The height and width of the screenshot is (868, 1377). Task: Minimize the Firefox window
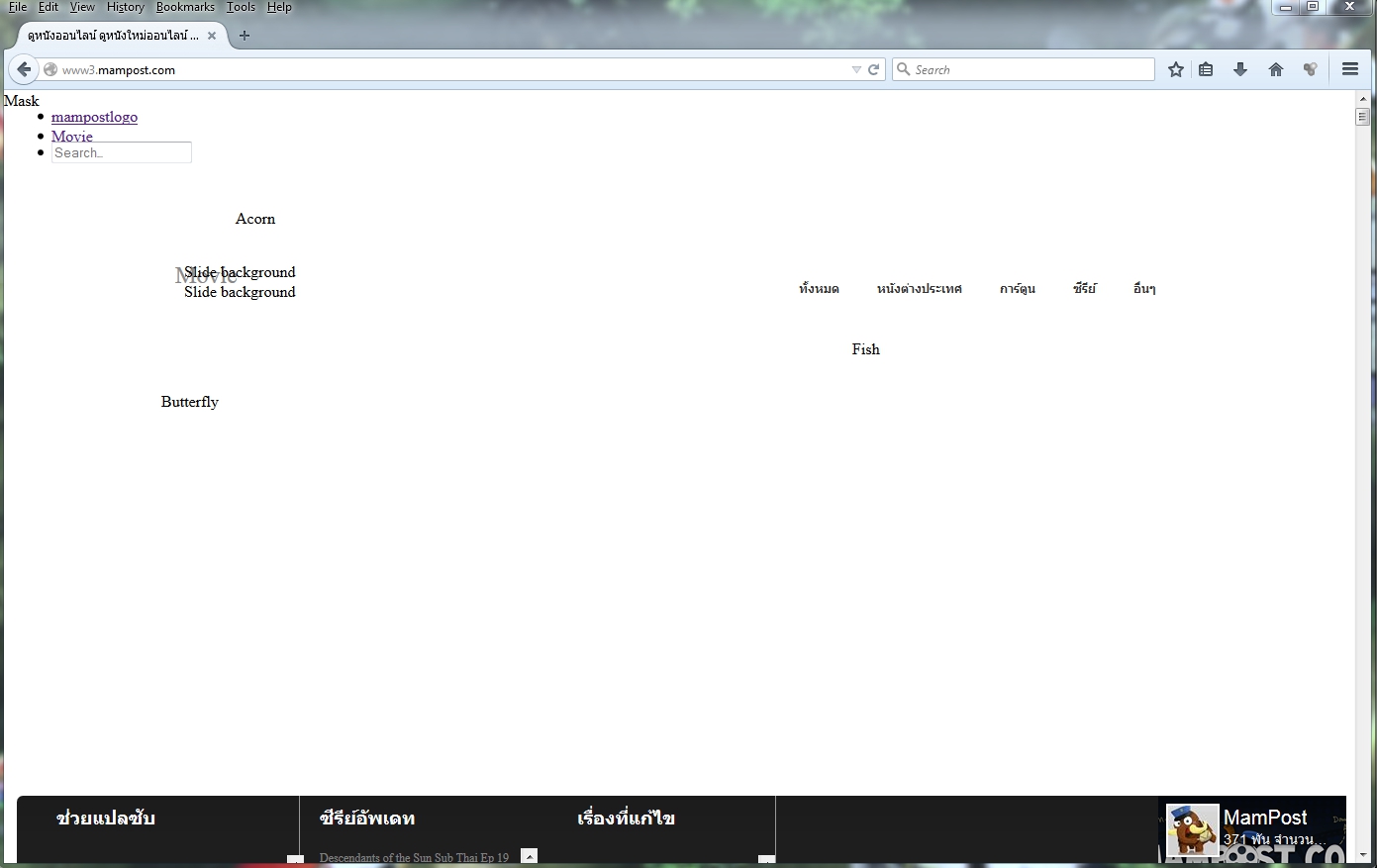1285,7
